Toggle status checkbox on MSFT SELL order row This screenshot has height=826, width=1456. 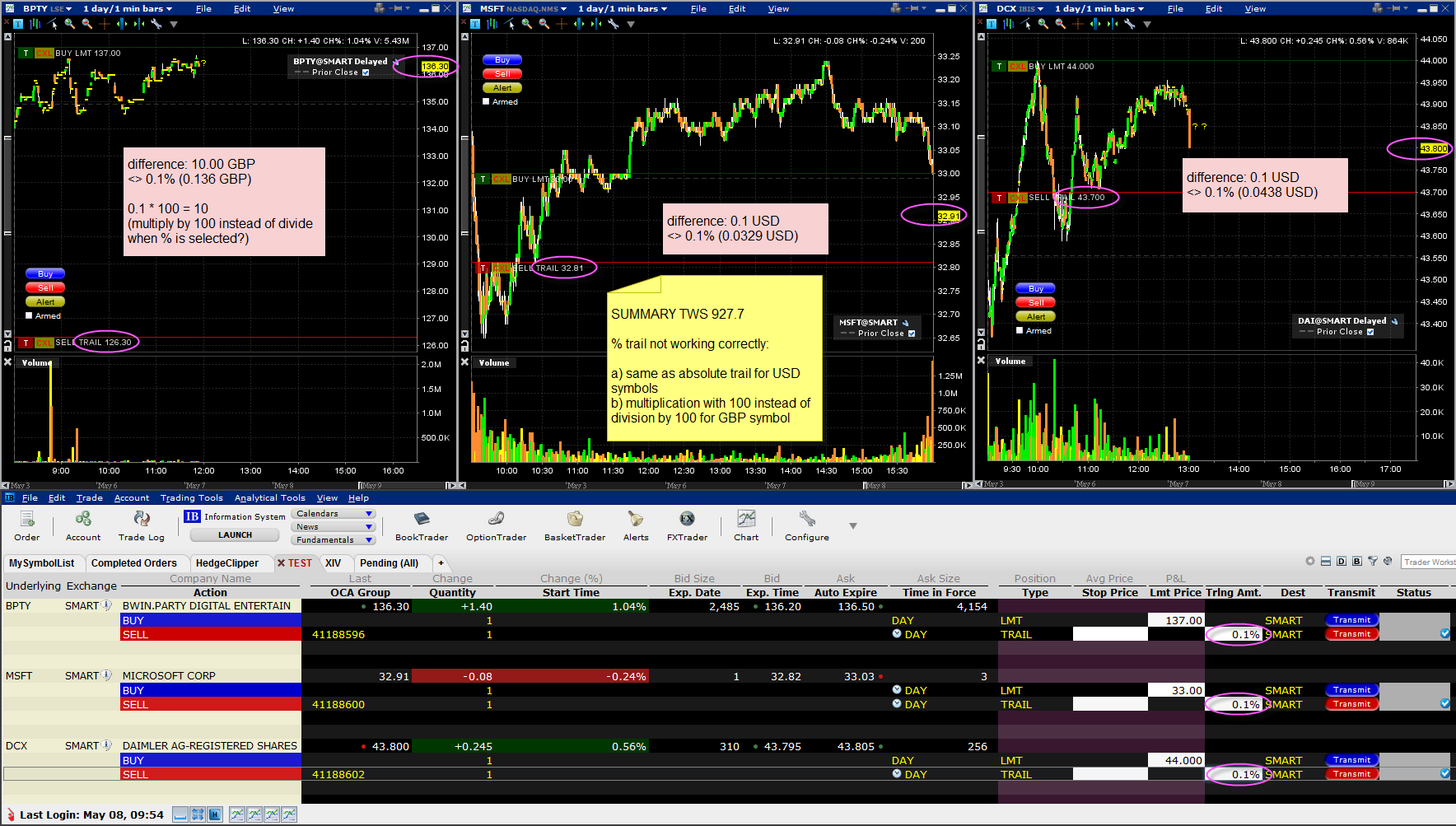click(1444, 703)
